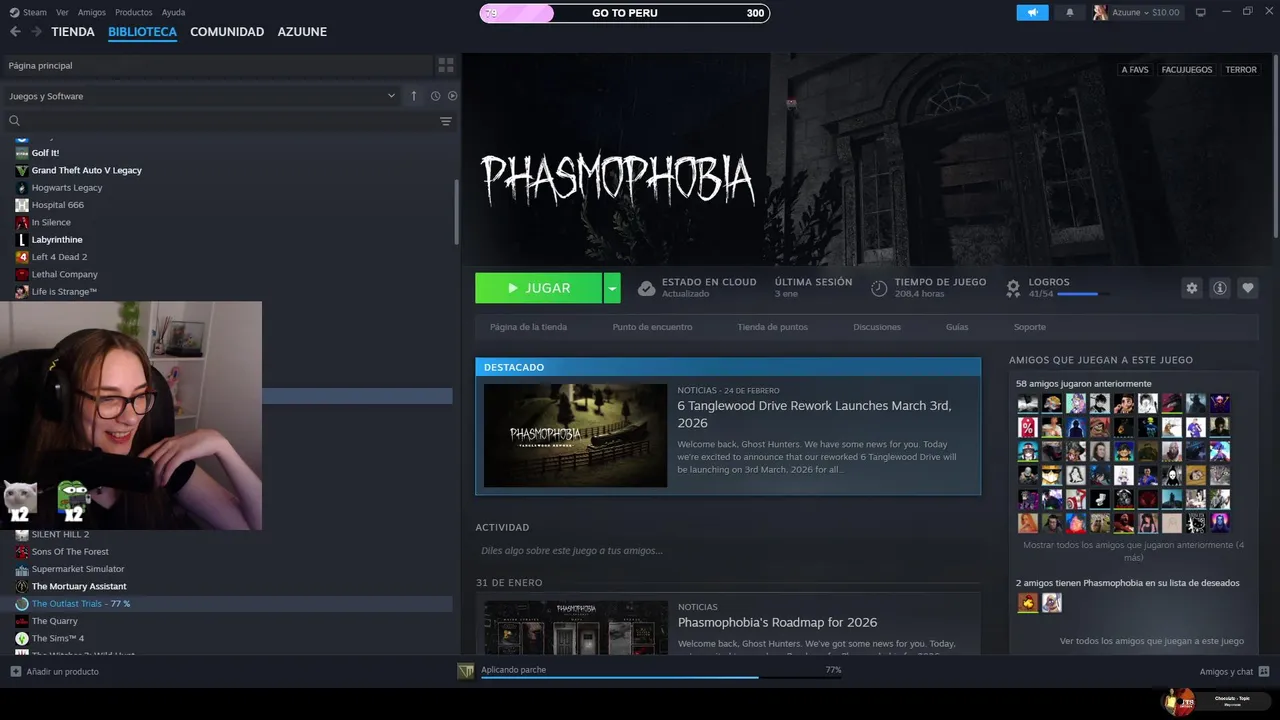Open Punto de encuentro link
Screen dimensions: 1280x720
coord(652,327)
